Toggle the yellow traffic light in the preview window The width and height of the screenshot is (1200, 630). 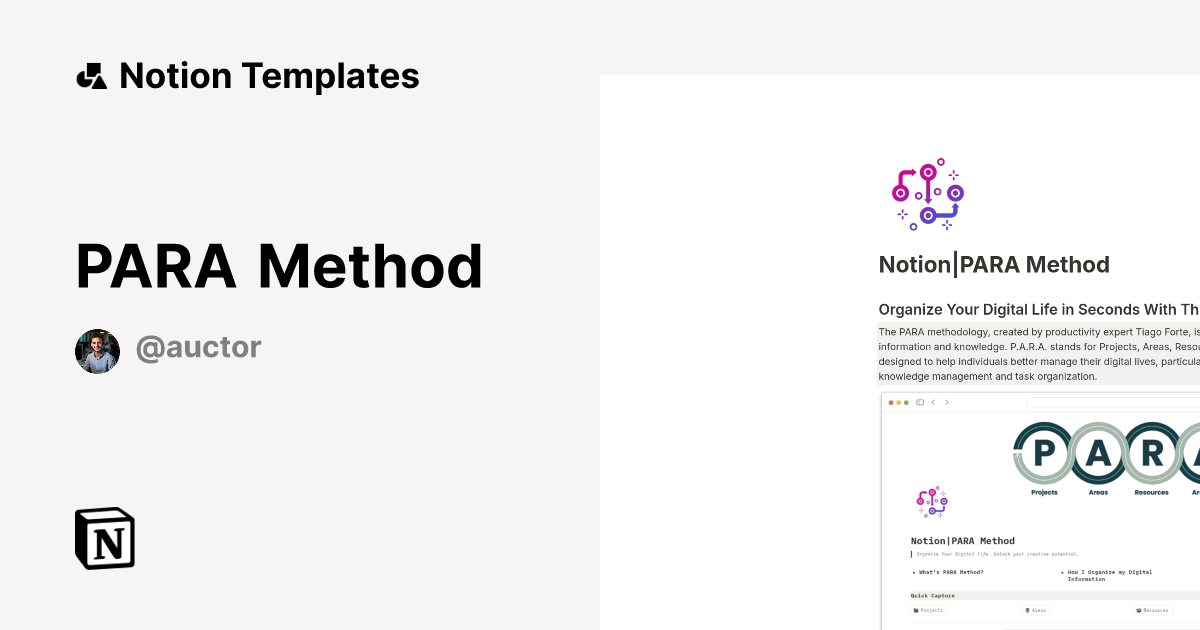pyautogui.click(x=898, y=402)
